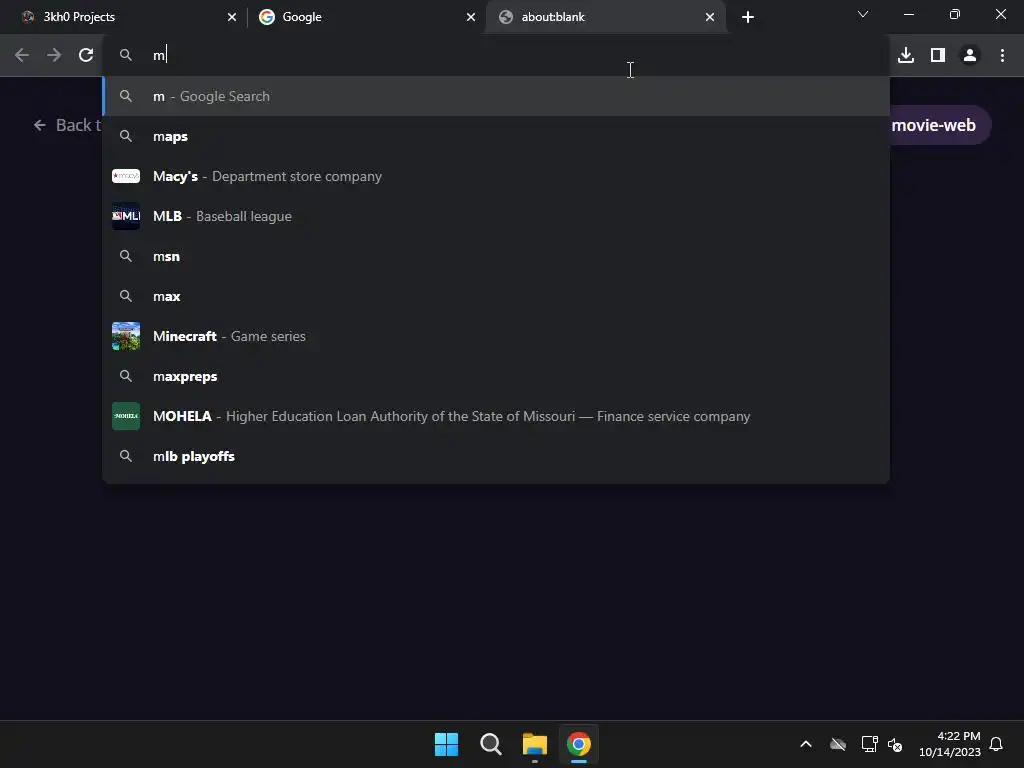Click the OneDrive cloud tray icon

pyautogui.click(x=838, y=744)
